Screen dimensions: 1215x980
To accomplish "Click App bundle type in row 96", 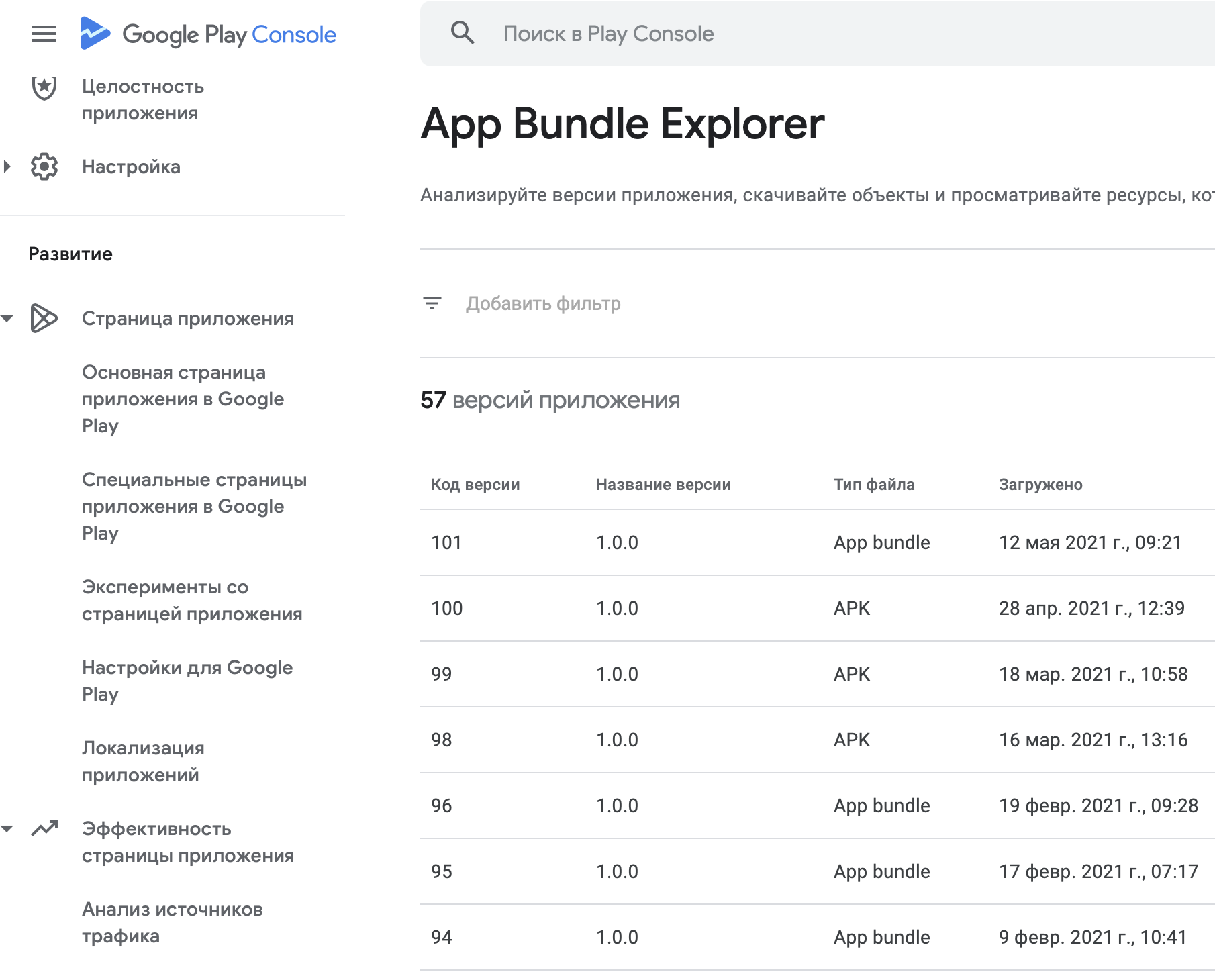I will pos(882,805).
